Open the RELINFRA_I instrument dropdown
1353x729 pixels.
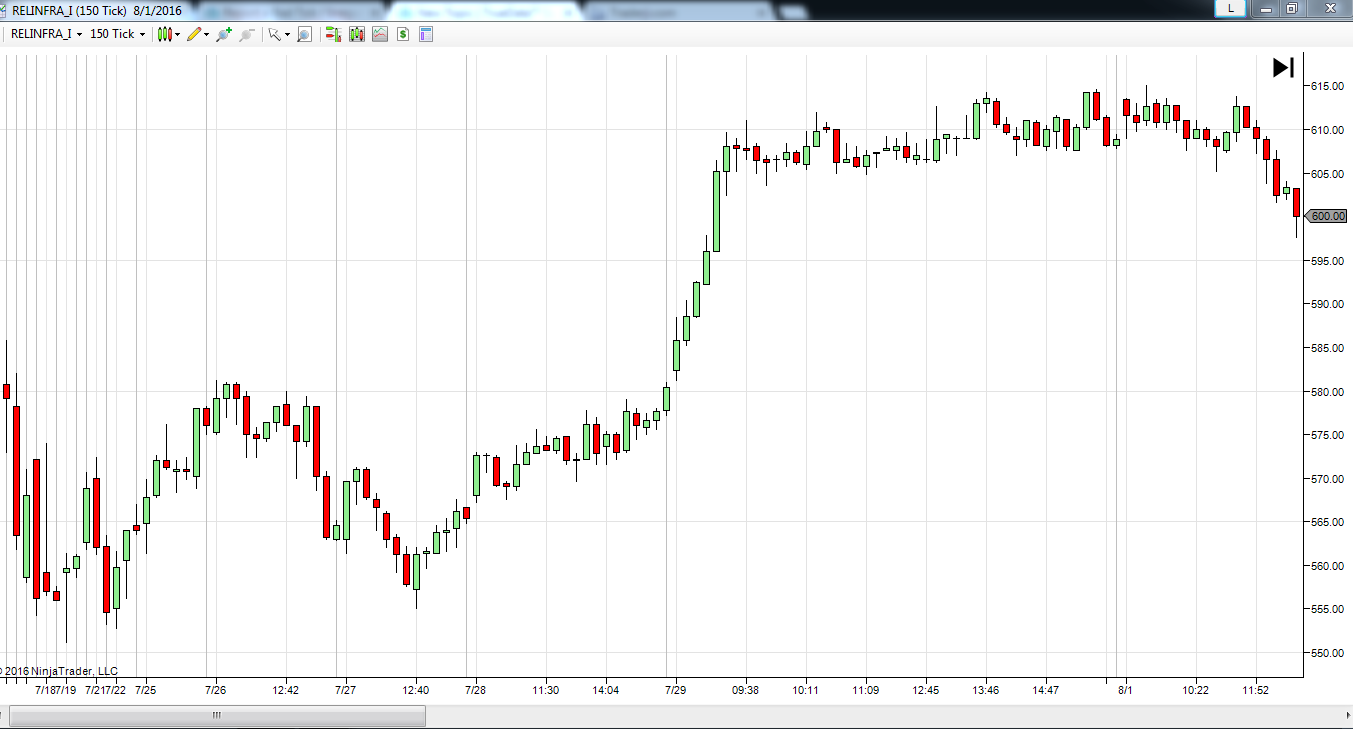pyautogui.click(x=46, y=34)
